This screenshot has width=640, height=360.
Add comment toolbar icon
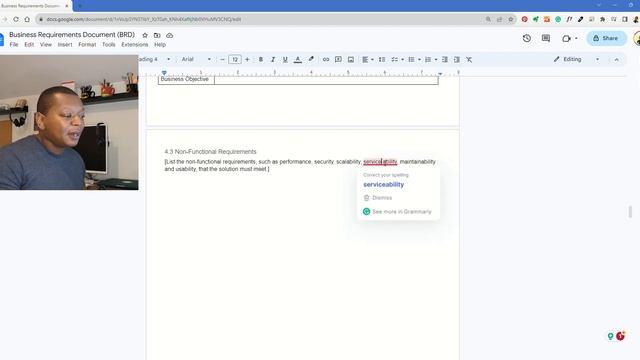(x=338, y=60)
